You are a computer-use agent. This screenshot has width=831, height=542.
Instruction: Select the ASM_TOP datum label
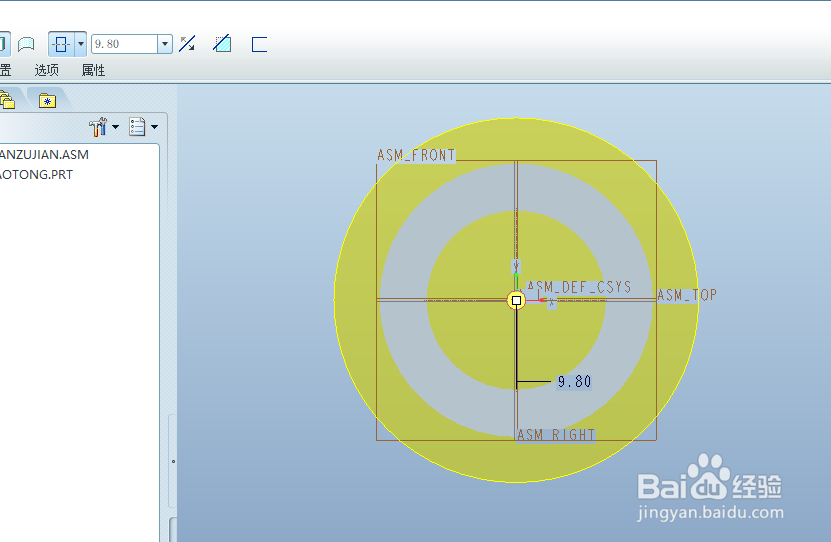(x=687, y=295)
